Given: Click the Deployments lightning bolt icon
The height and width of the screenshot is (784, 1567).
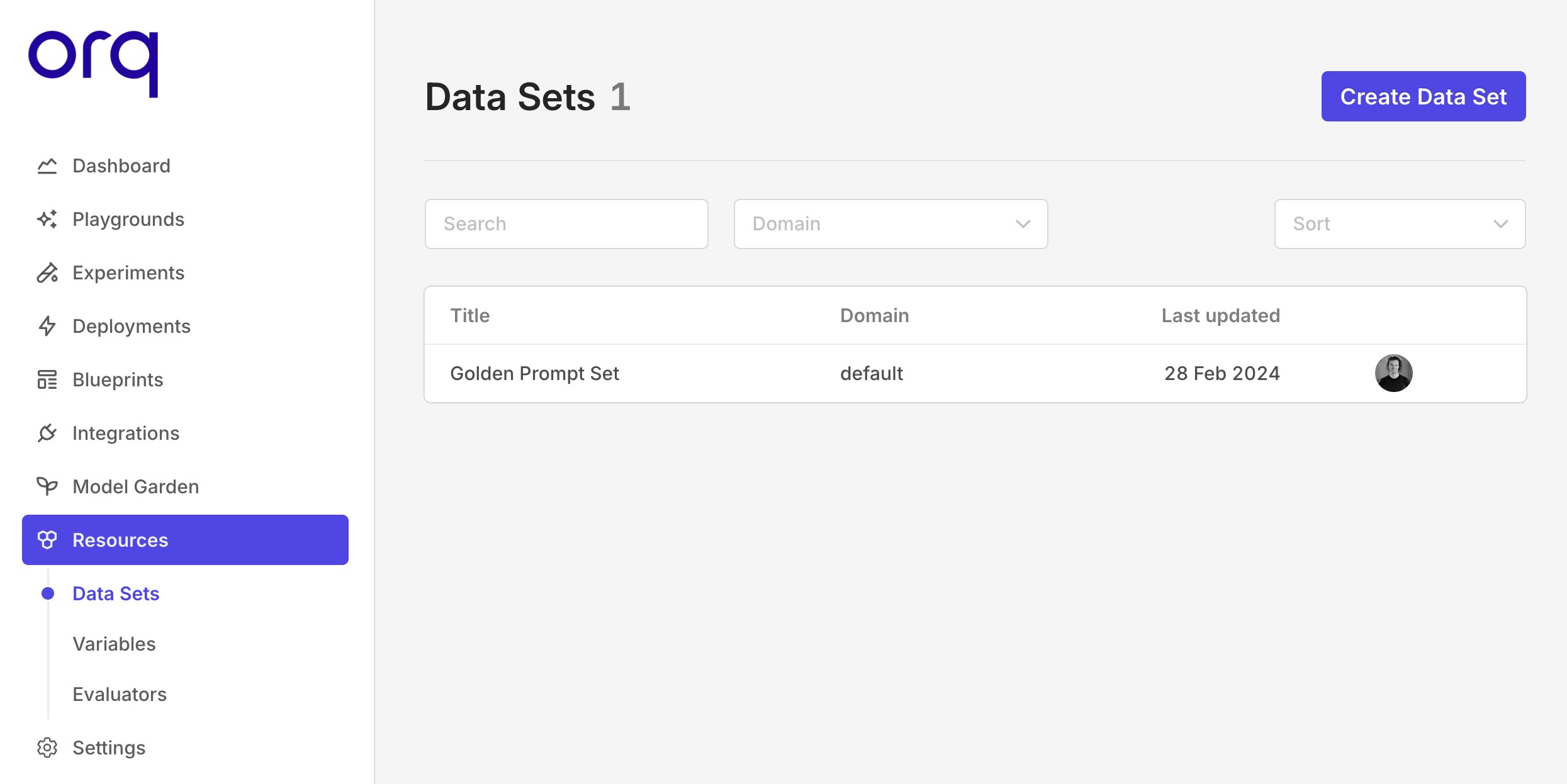Looking at the screenshot, I should 47,327.
